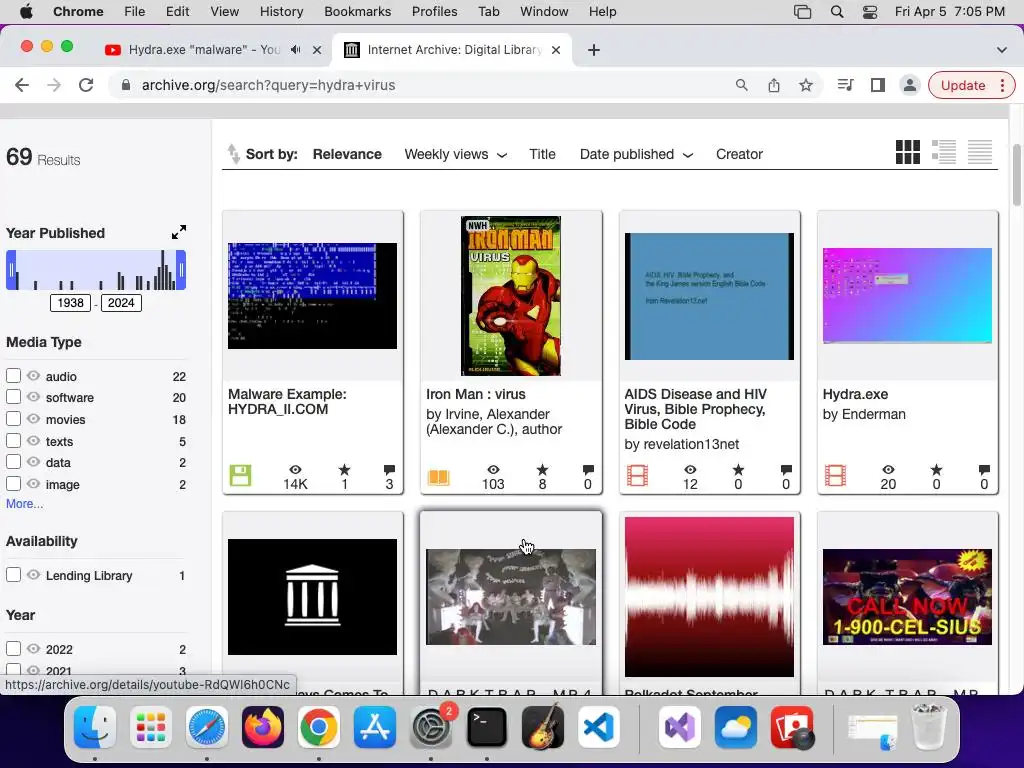
Task: Sort results by Creator
Action: pyautogui.click(x=739, y=155)
